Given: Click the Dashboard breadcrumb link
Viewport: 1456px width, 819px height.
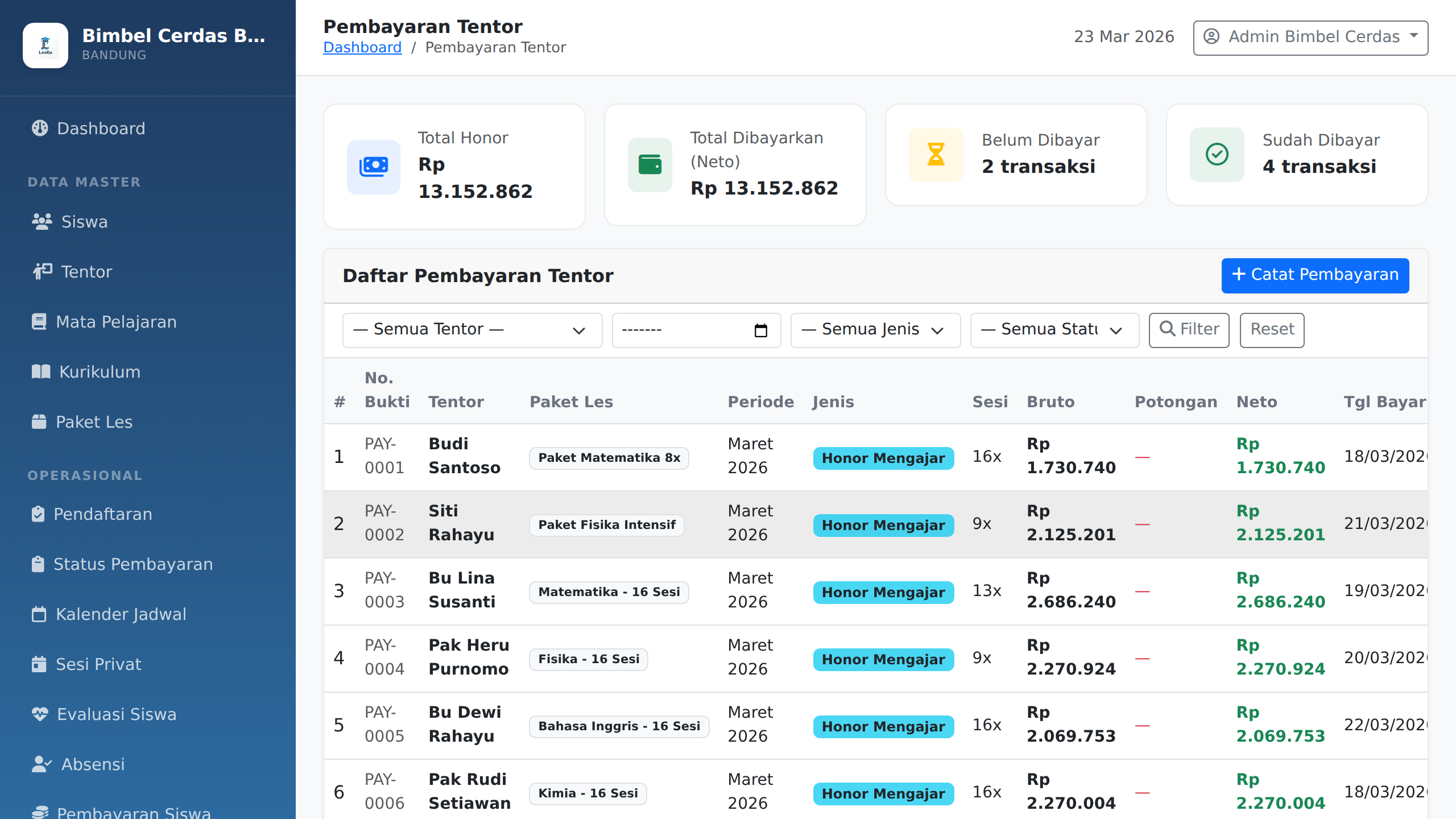Looking at the screenshot, I should (x=362, y=47).
